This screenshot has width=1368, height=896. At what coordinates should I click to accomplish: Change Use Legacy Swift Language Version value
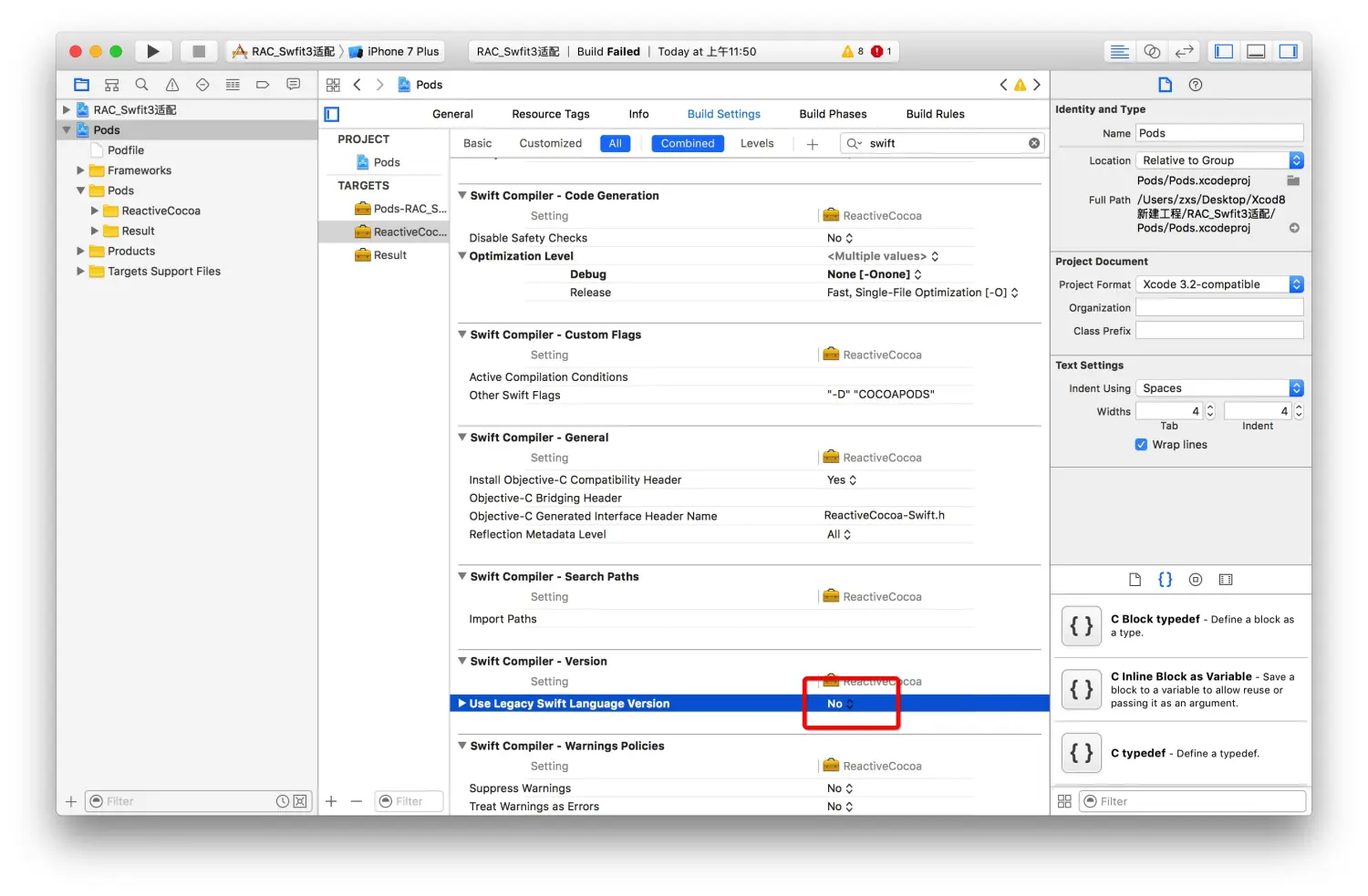tap(840, 704)
